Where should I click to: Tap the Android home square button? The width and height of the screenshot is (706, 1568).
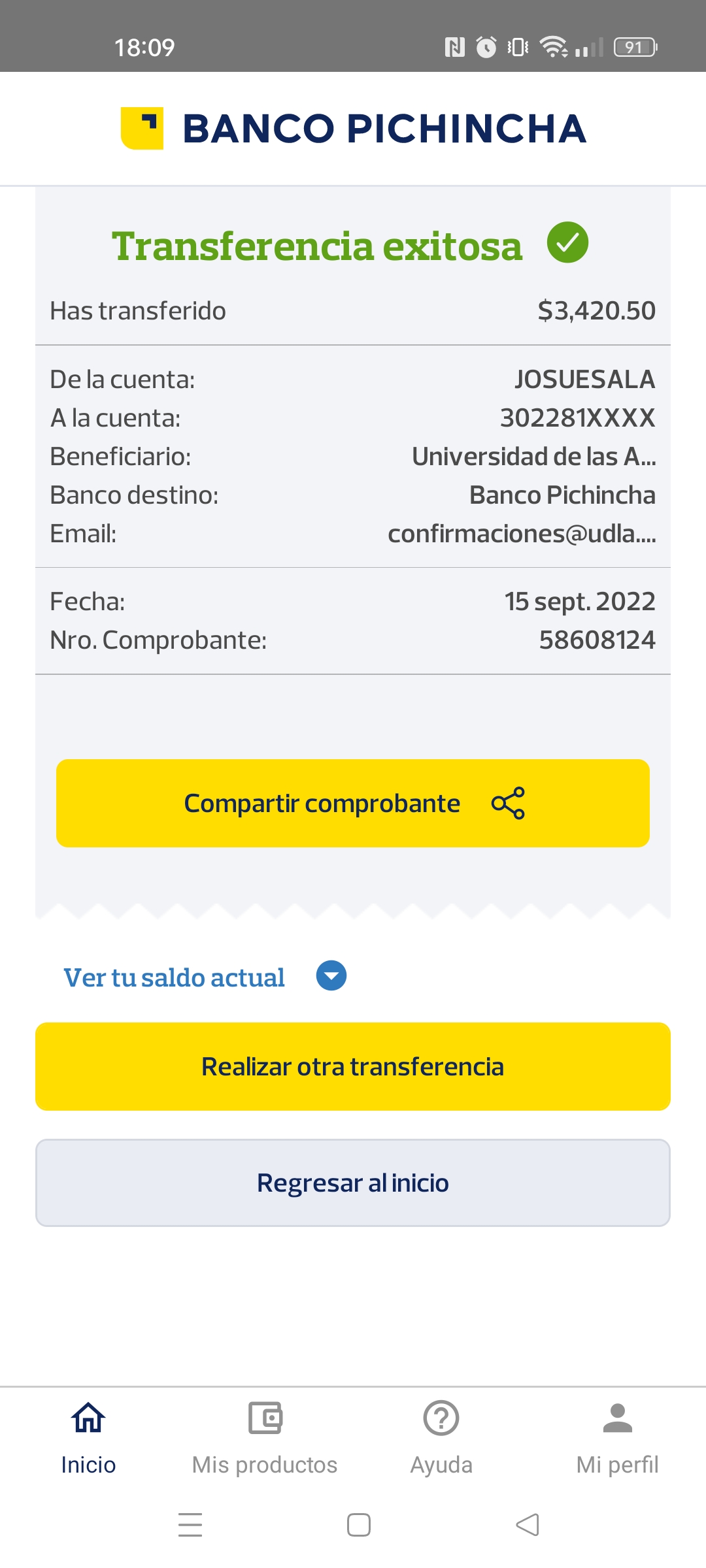click(359, 1525)
